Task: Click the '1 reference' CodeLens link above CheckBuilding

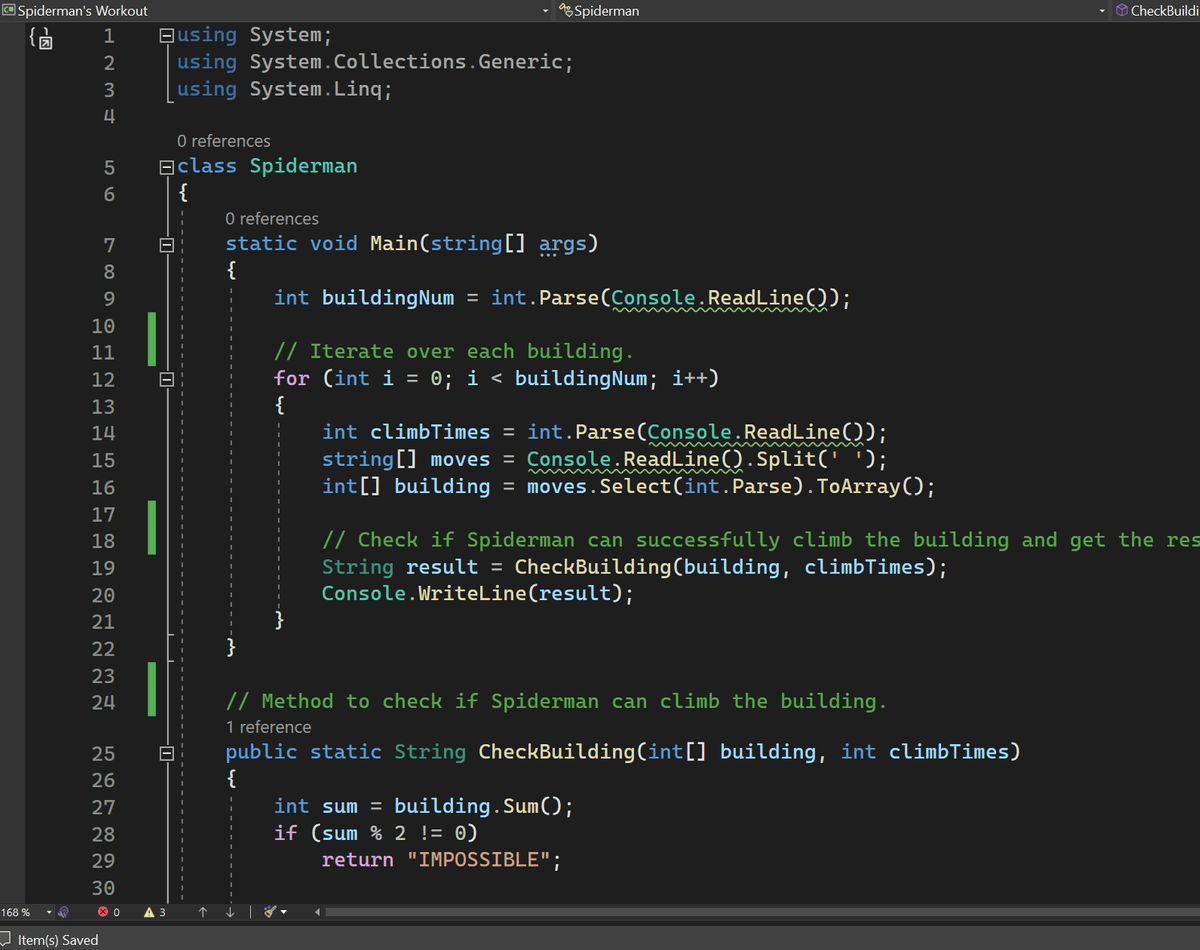Action: [x=268, y=727]
